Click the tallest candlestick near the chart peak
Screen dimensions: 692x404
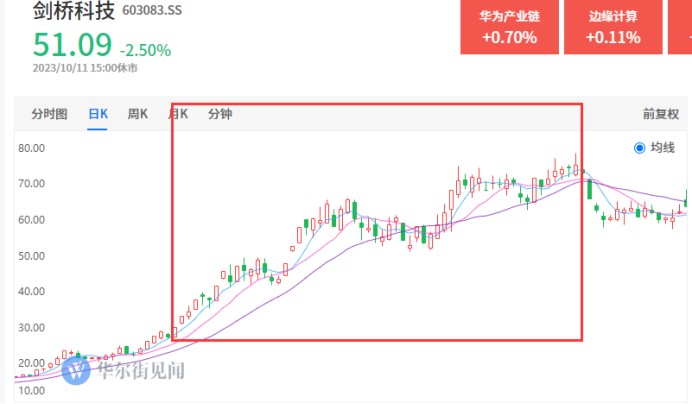[x=576, y=166]
